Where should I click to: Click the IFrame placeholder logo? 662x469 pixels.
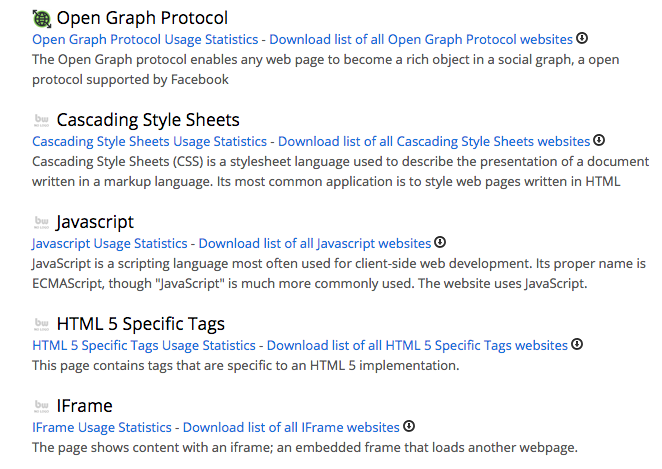pos(41,406)
